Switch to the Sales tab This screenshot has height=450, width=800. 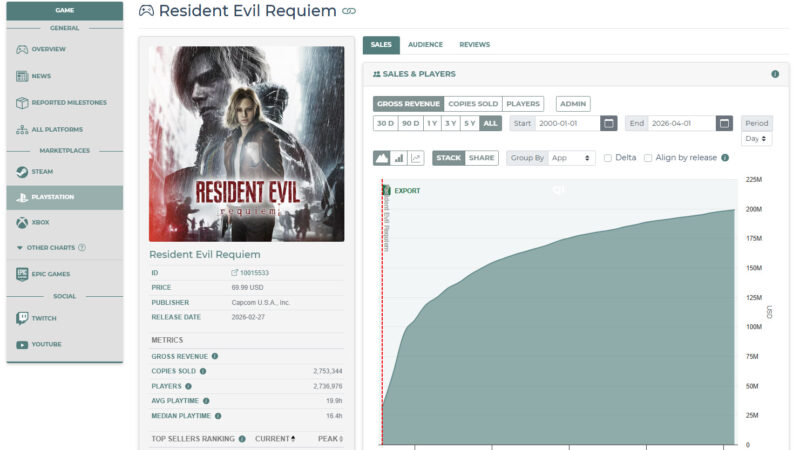(381, 45)
